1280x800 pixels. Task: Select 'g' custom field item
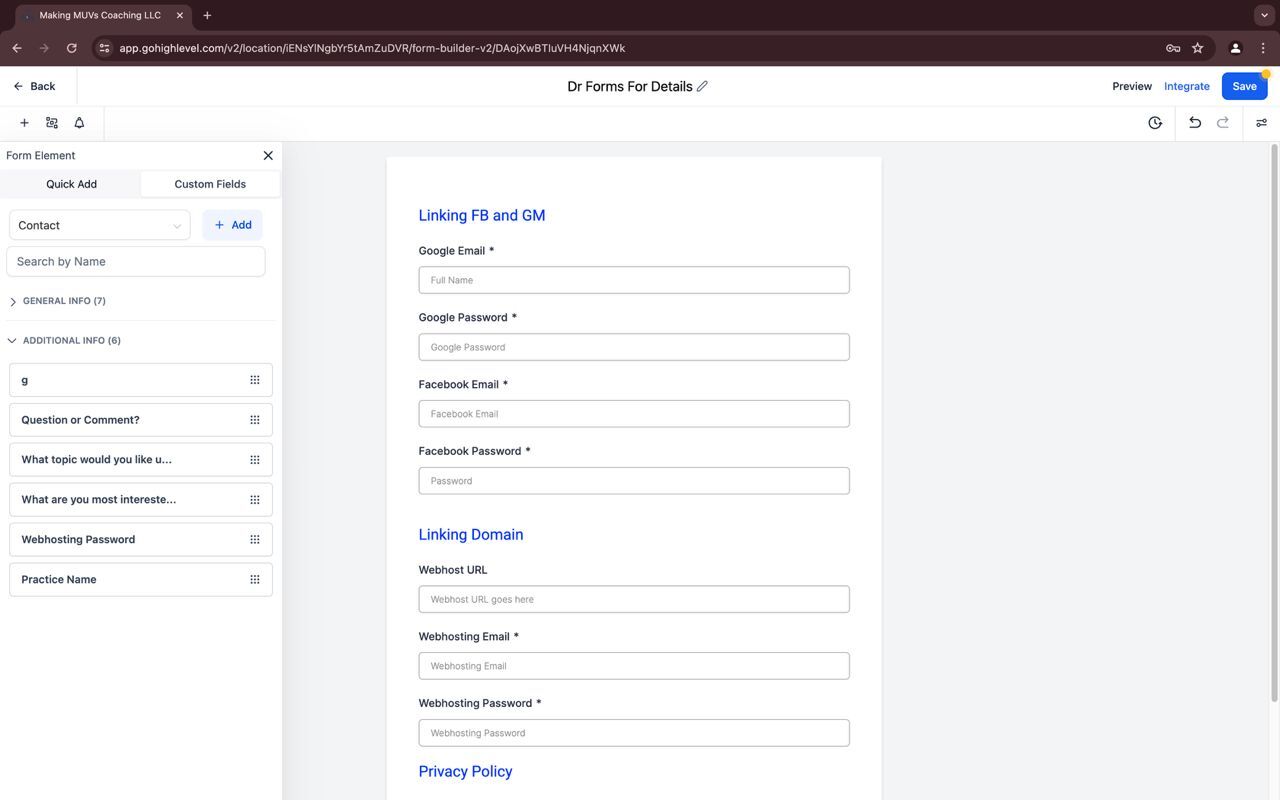(x=141, y=380)
